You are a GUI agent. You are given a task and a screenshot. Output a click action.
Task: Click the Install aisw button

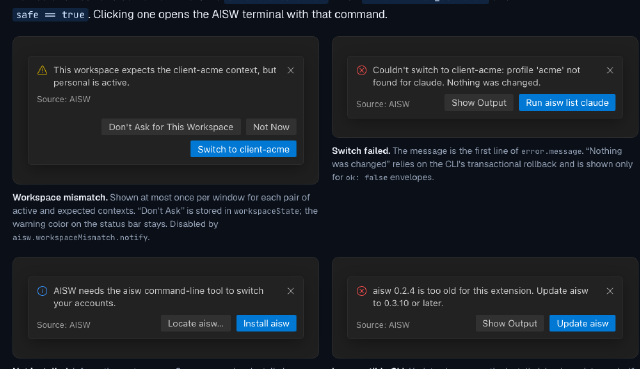click(266, 324)
